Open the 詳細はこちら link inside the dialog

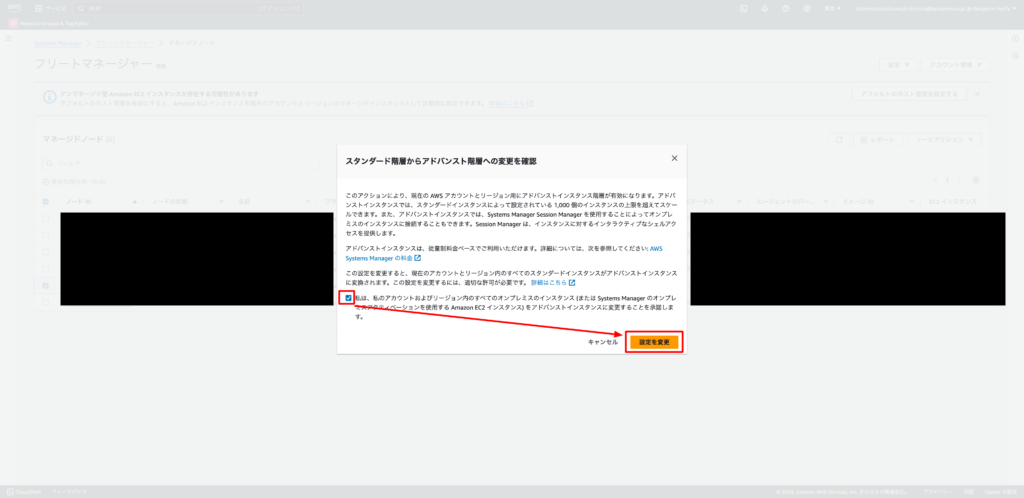tap(552, 283)
